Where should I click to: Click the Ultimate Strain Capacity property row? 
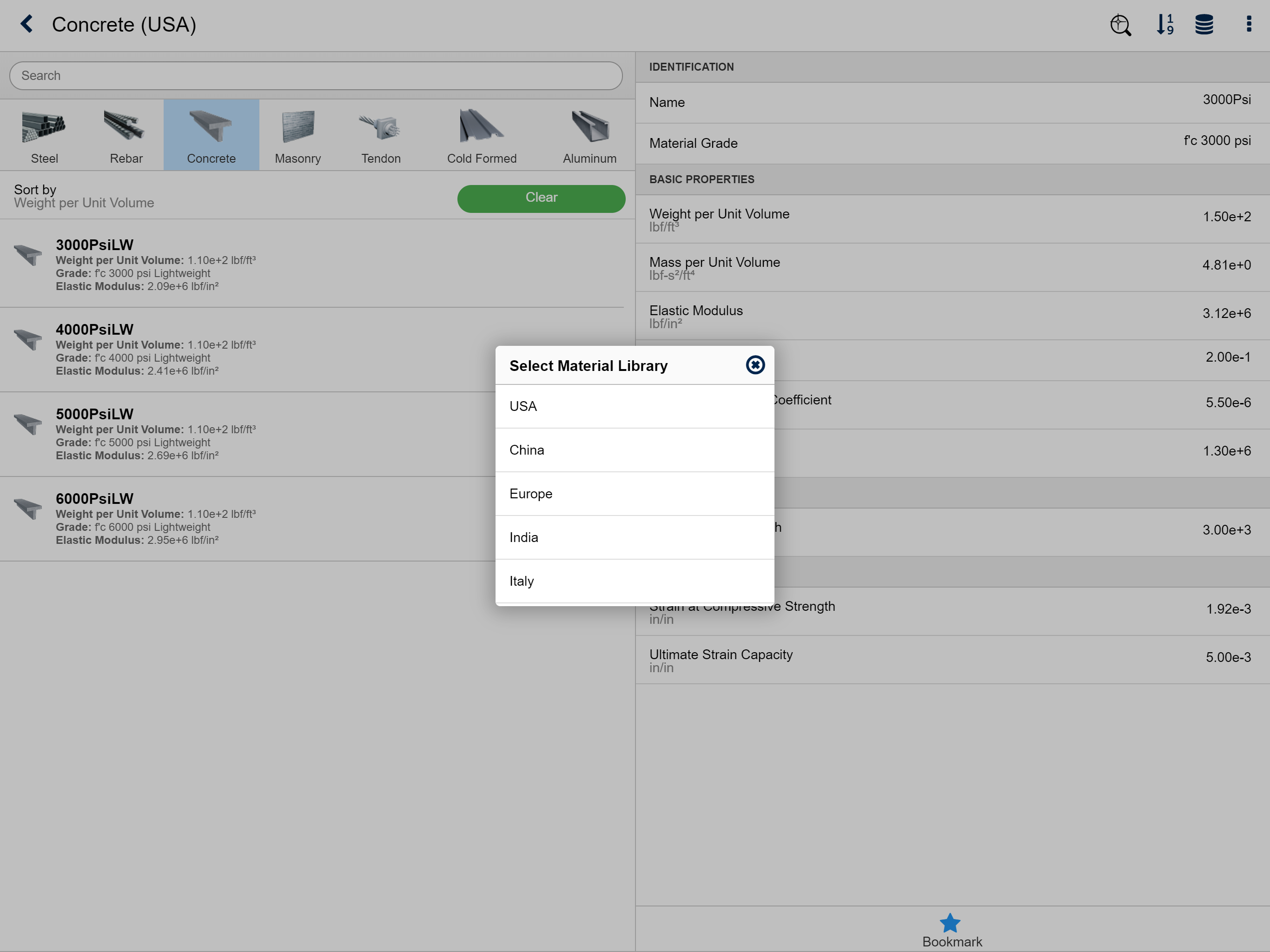point(952,660)
